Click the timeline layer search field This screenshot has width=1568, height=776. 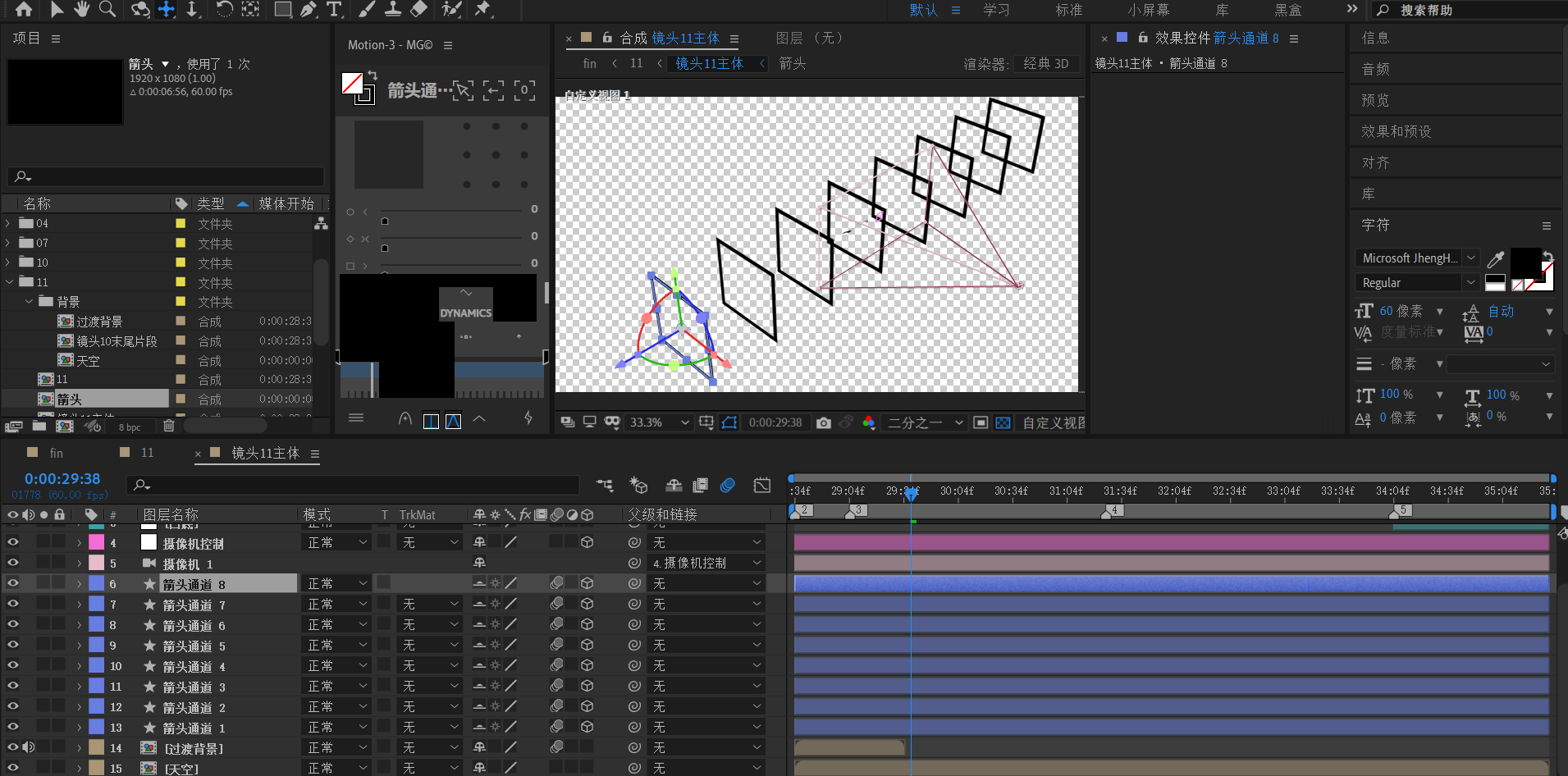tap(353, 485)
